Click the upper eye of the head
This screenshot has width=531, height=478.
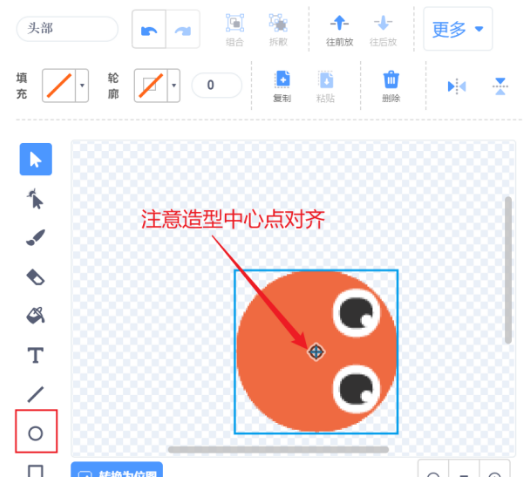coord(356,313)
